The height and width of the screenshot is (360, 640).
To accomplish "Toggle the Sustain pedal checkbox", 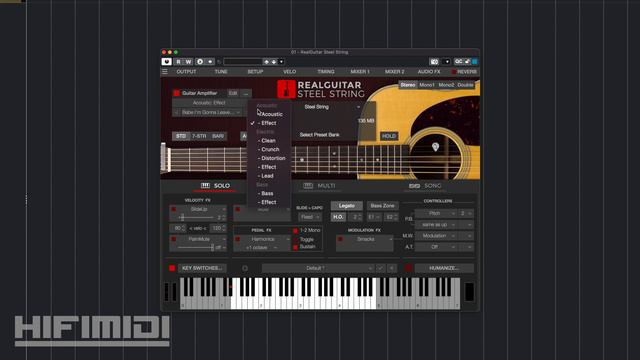I will [x=296, y=247].
